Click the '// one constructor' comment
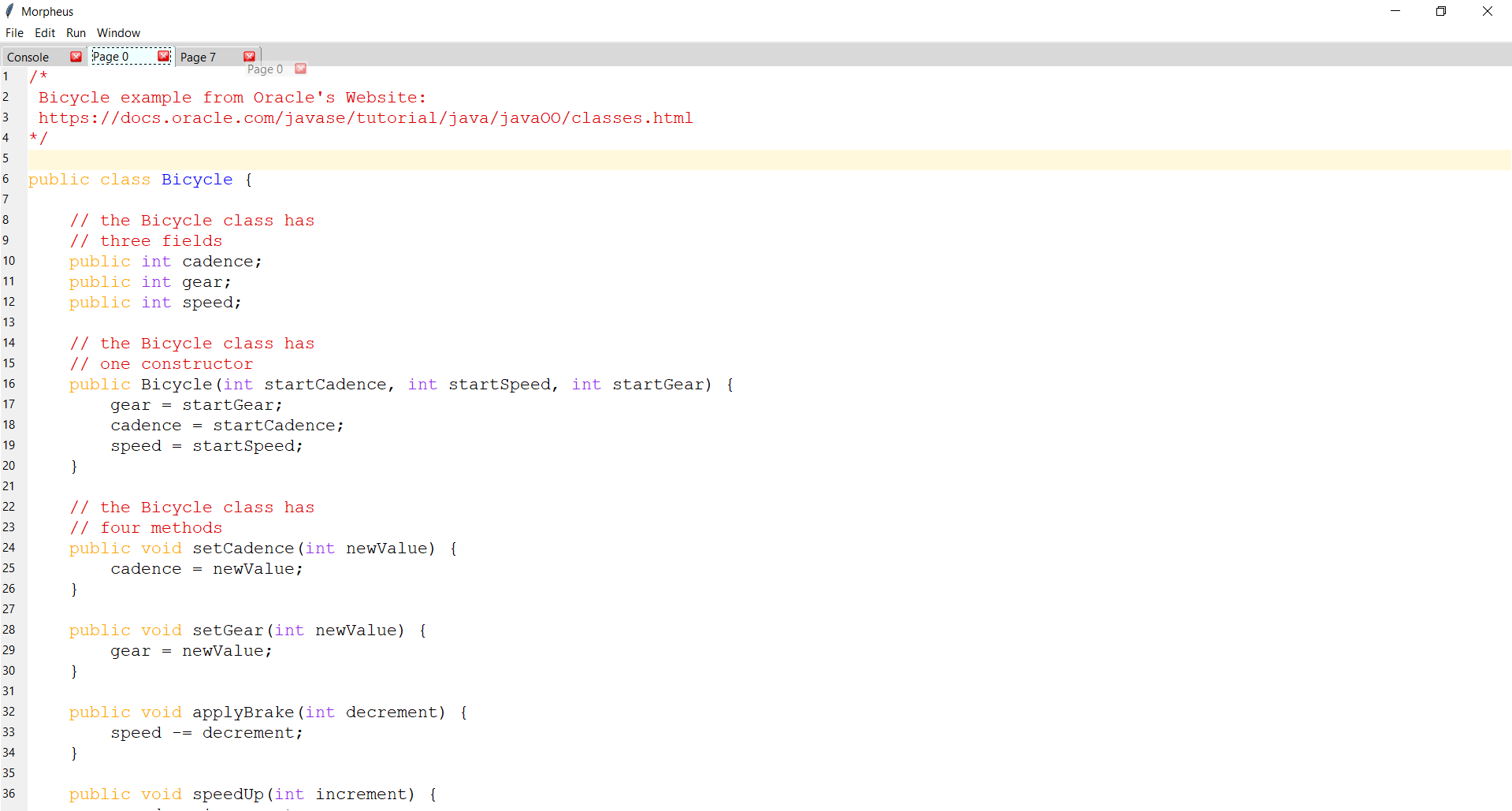Viewport: 1512px width, 811px height. click(x=162, y=364)
